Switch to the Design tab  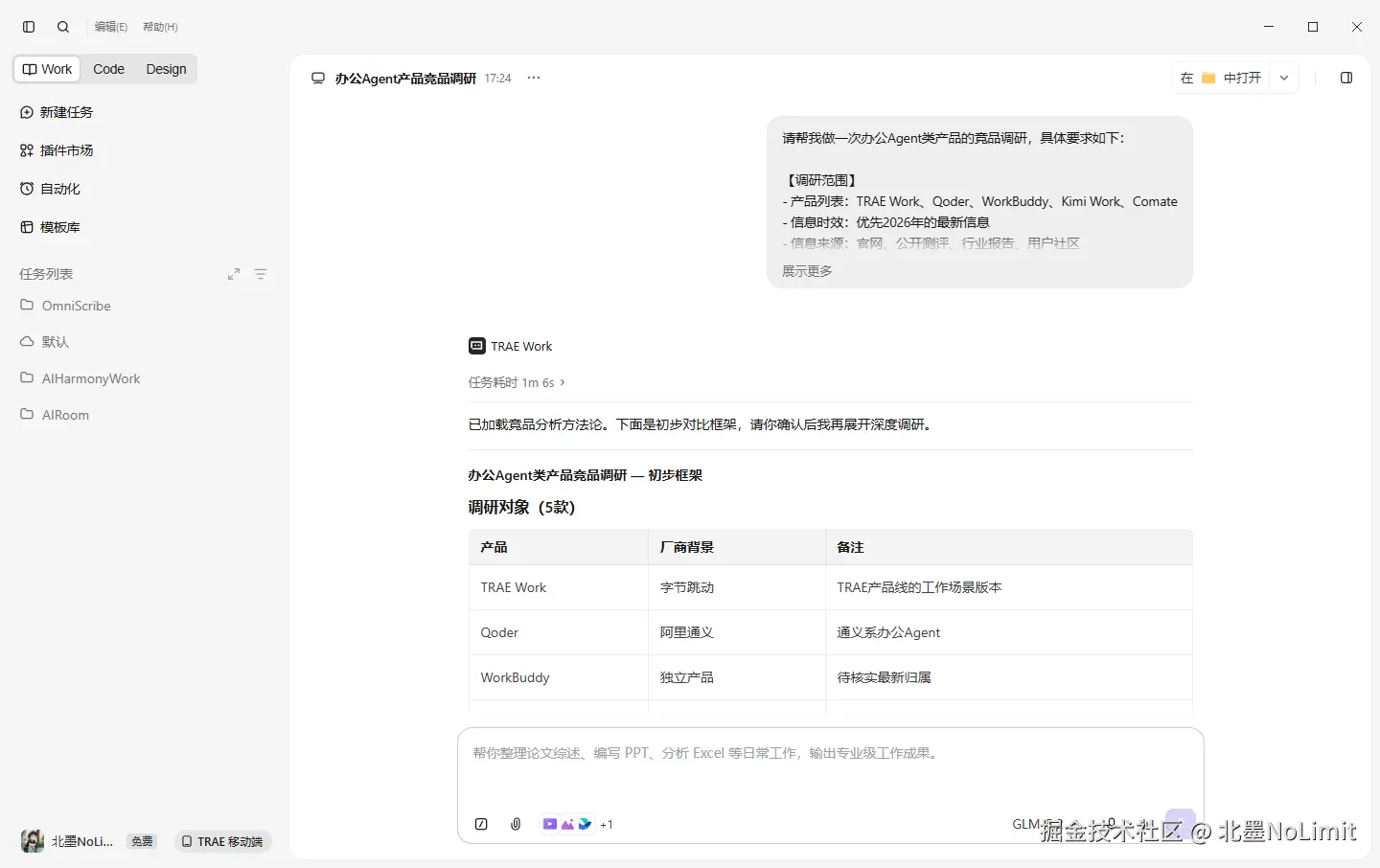pos(166,69)
